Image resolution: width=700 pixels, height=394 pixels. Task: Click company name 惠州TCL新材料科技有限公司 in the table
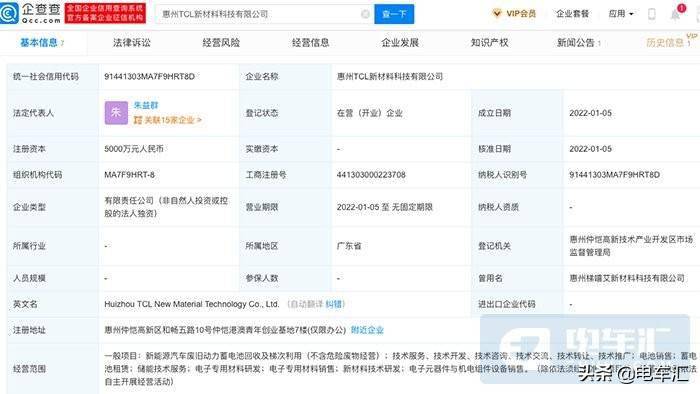tap(389, 76)
